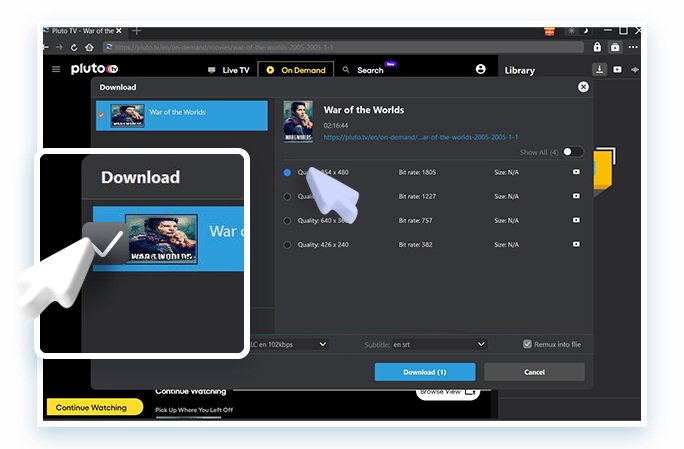This screenshot has width=684, height=449.
Task: Click the gift box icon in title bar
Action: (x=549, y=31)
